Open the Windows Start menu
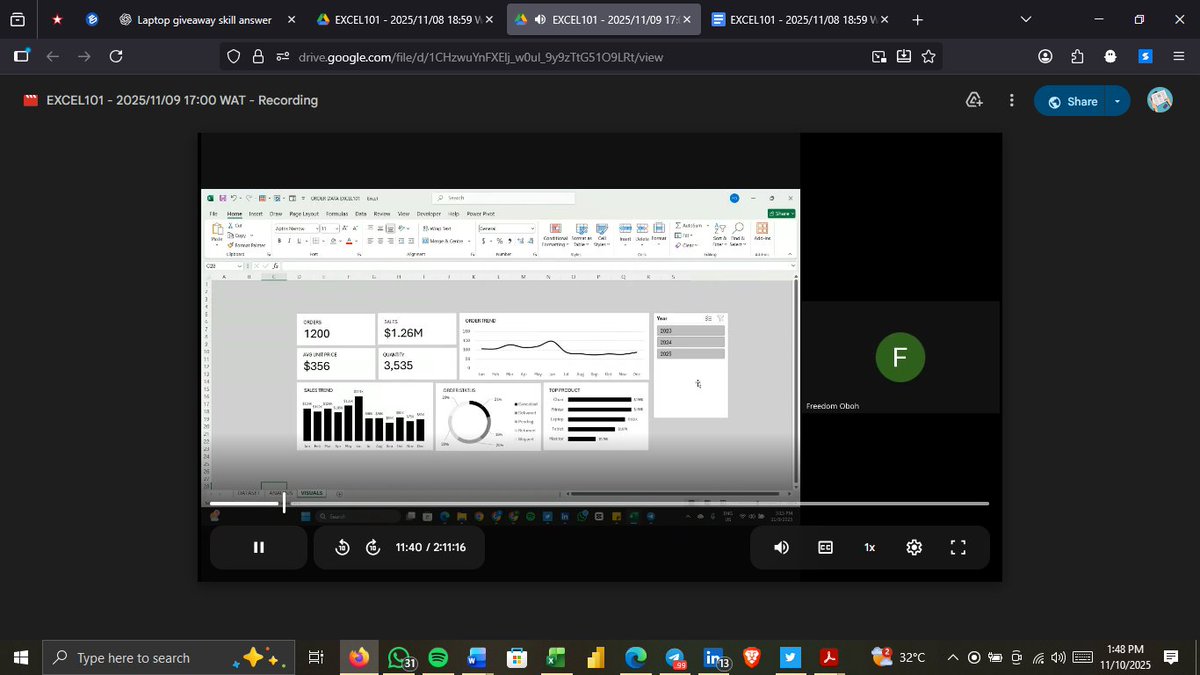 [x=21, y=658]
